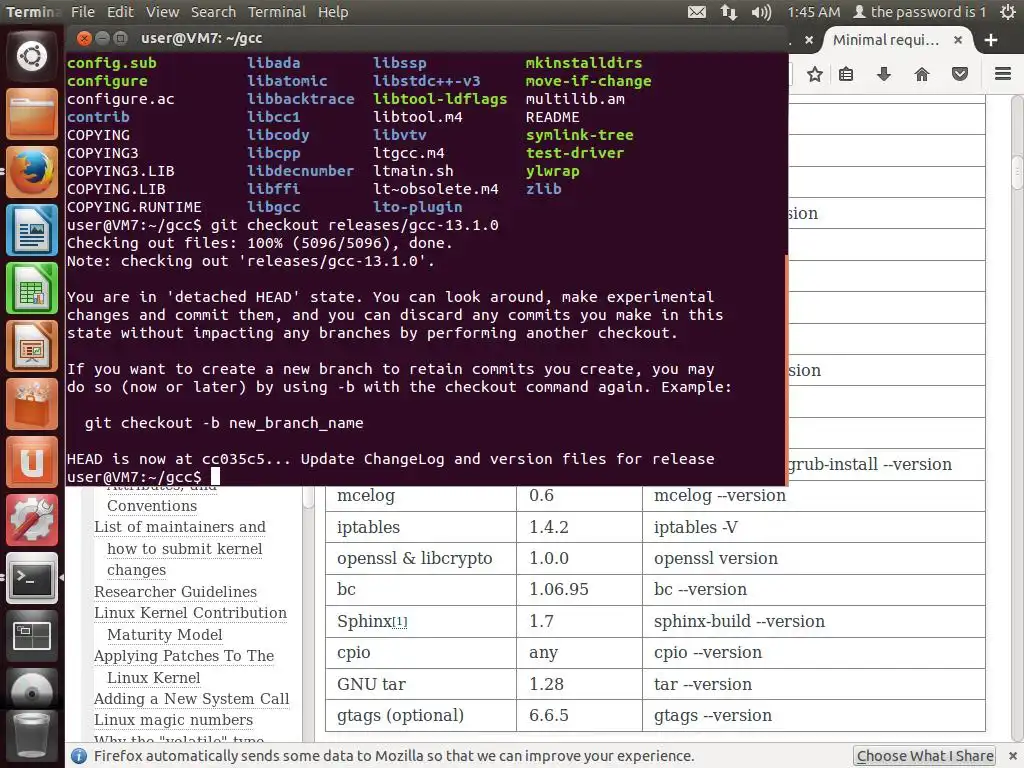
Task: Open the File menu
Action: coord(83,12)
